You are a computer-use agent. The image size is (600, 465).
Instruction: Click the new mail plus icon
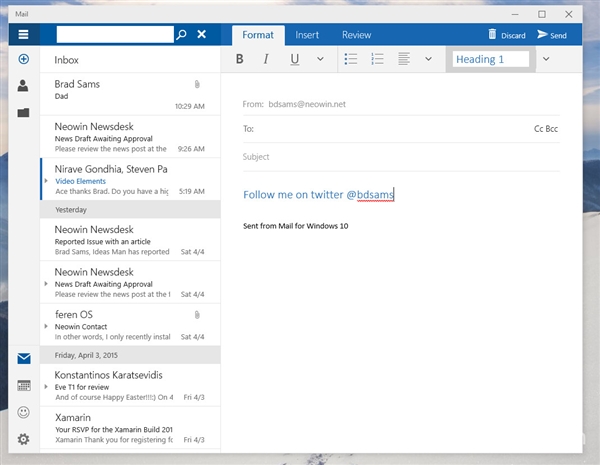[23, 59]
